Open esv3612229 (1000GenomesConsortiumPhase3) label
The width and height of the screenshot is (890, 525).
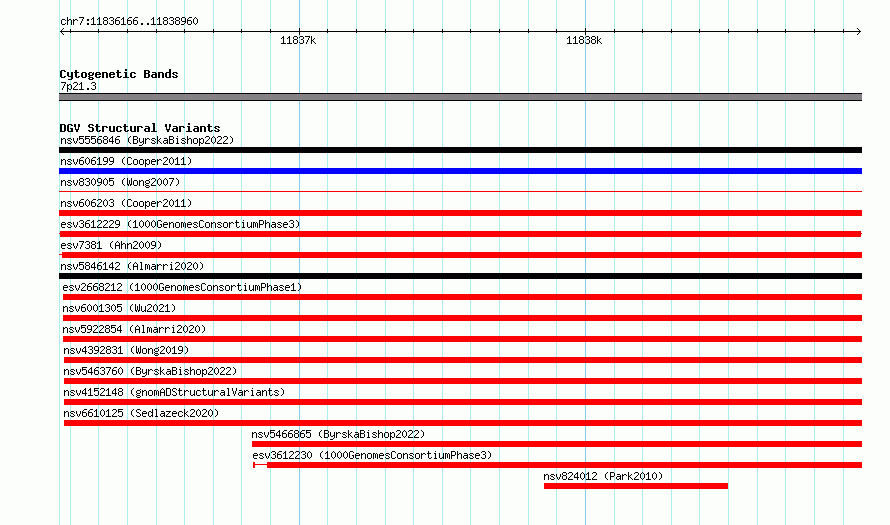(180, 224)
